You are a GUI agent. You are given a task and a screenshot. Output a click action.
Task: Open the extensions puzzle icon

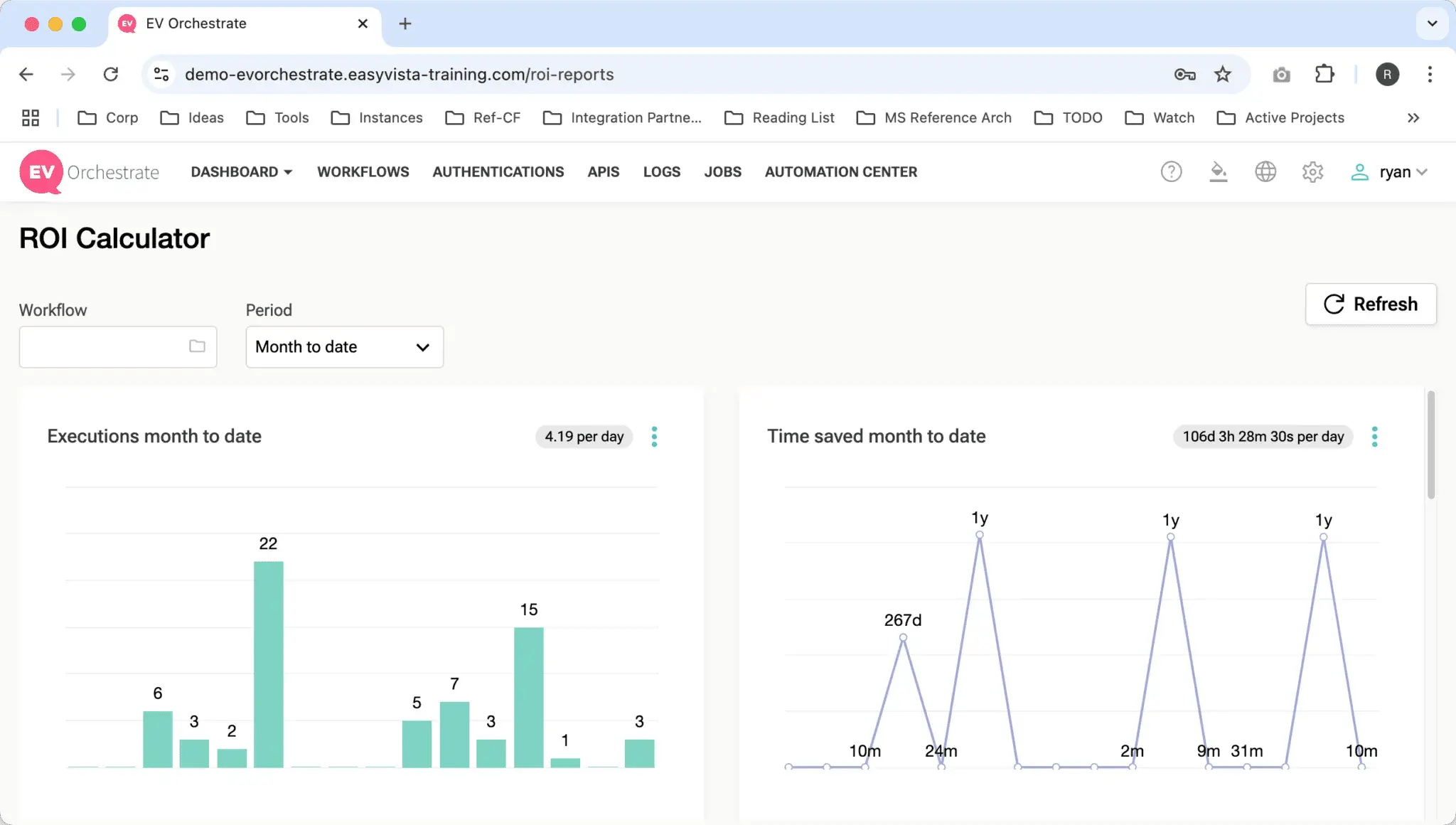(1324, 74)
